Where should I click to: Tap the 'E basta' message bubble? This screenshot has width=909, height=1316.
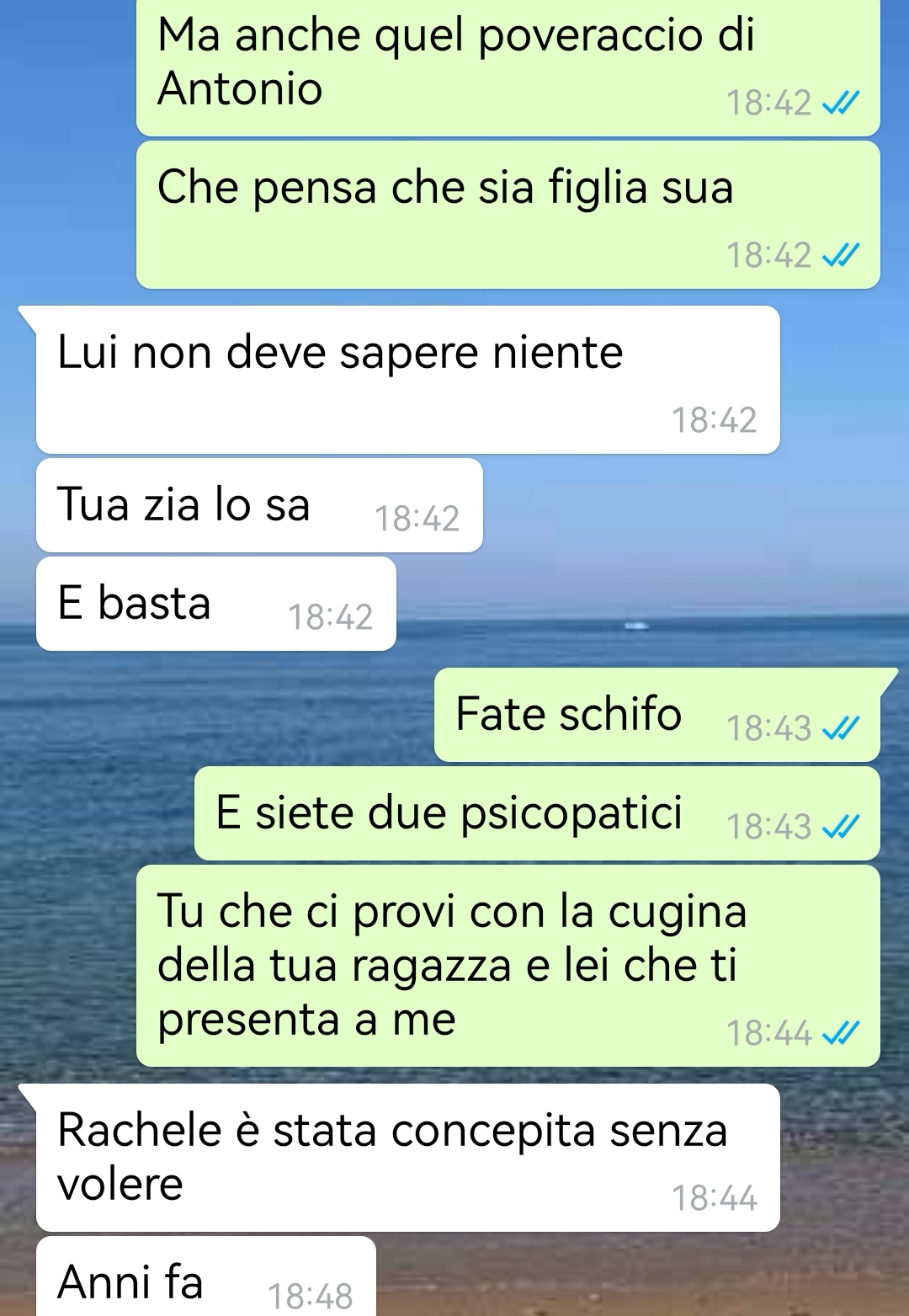tap(215, 604)
